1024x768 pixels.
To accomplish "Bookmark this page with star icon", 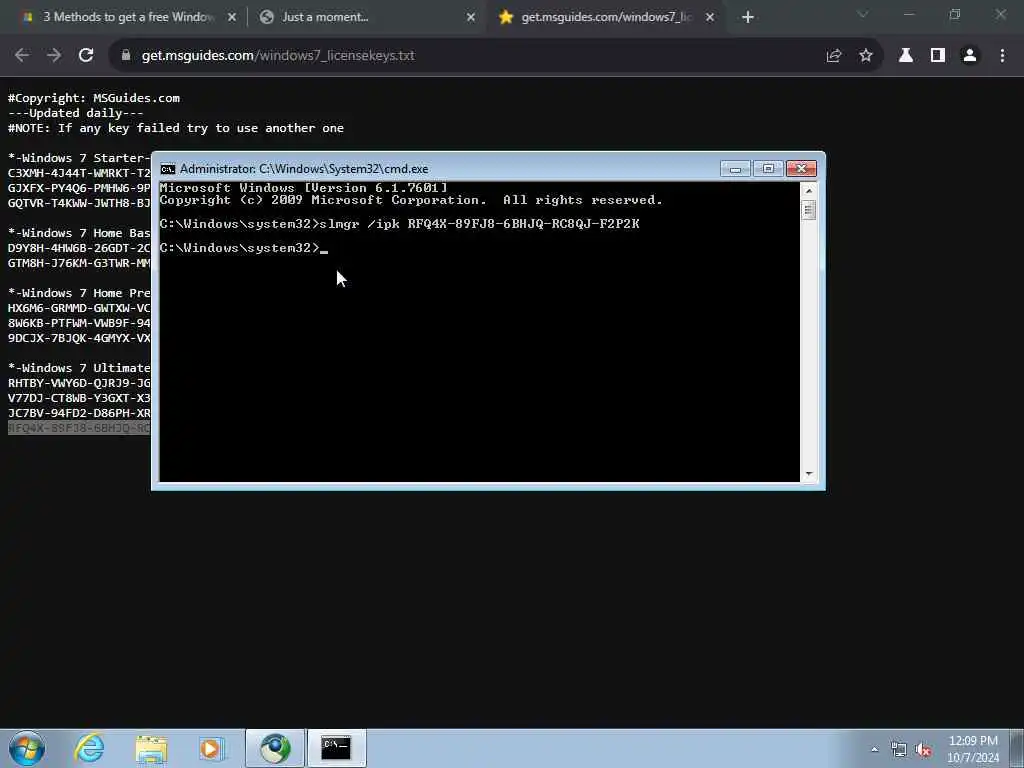I will pyautogui.click(x=866, y=56).
